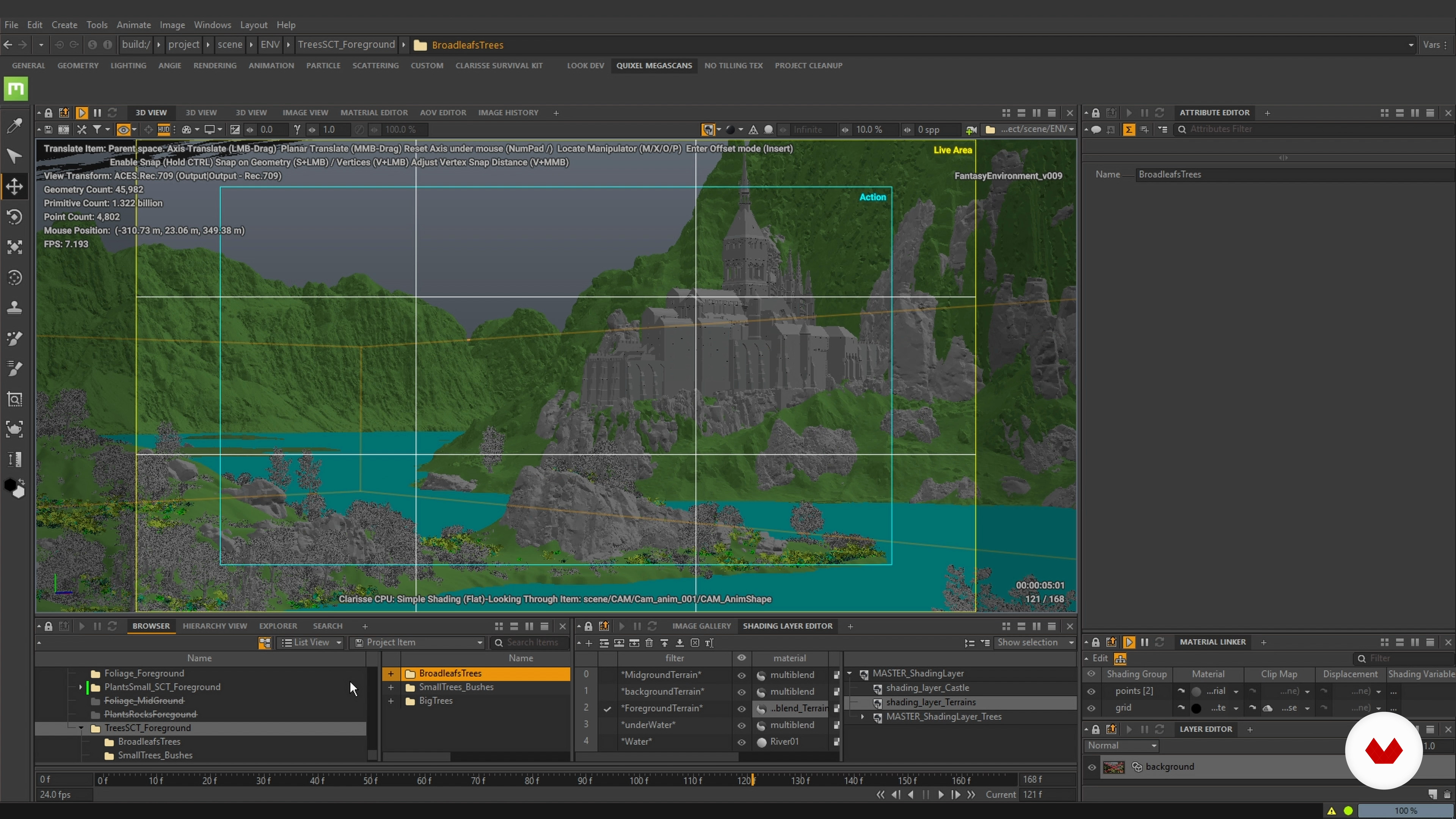
Task: Expand the PlantsSmall_SCT_Foreground folder
Action: click(81, 687)
